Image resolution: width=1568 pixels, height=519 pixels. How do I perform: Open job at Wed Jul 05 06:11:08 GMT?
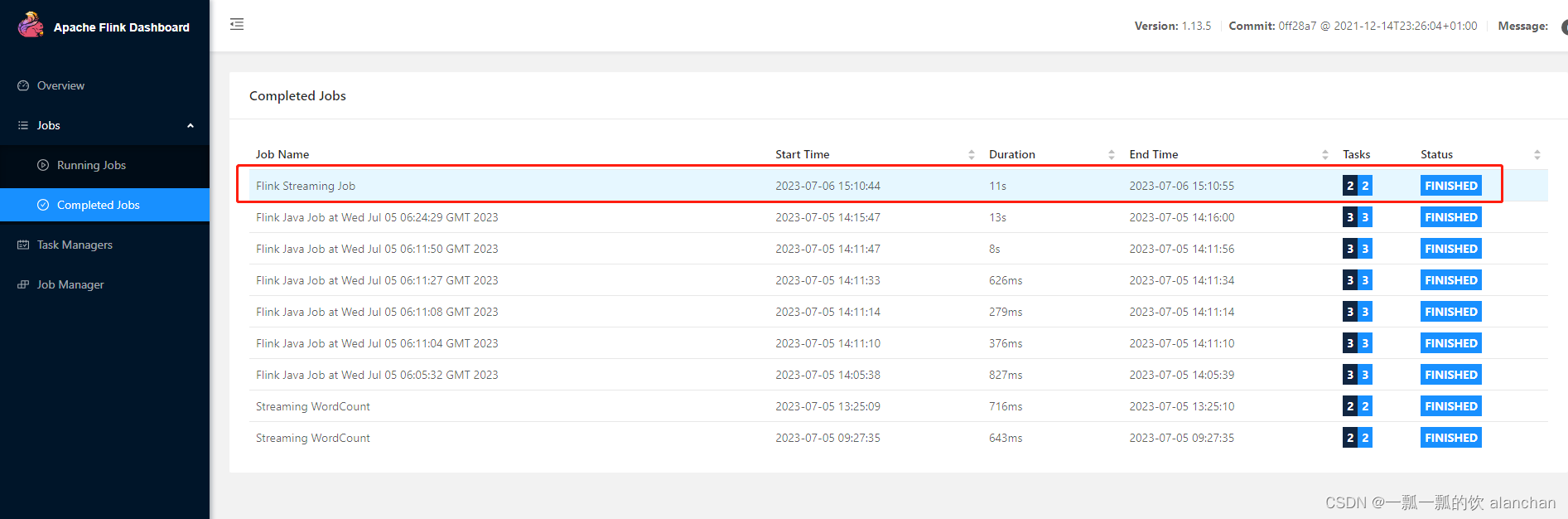898,312
